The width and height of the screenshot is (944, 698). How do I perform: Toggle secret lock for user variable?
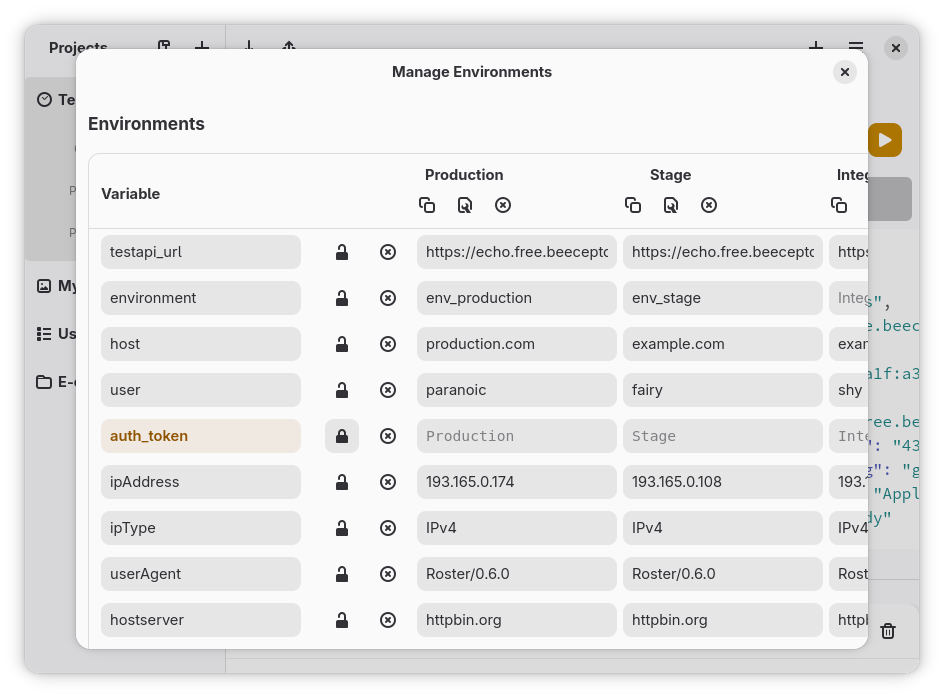click(342, 390)
